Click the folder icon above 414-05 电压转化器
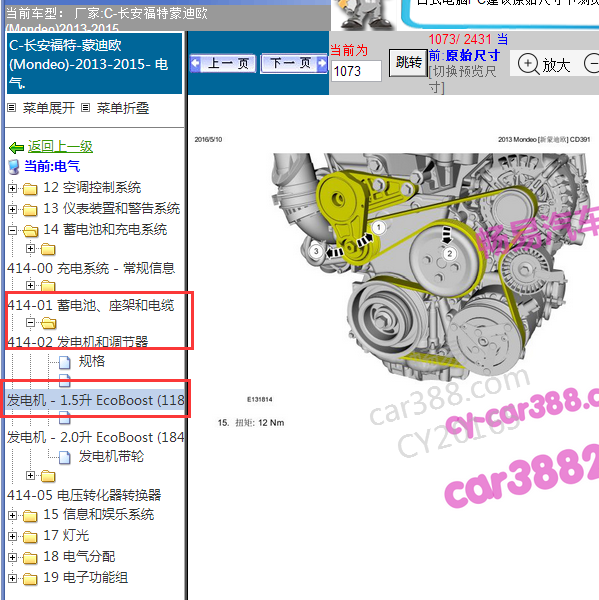 click(x=48, y=476)
